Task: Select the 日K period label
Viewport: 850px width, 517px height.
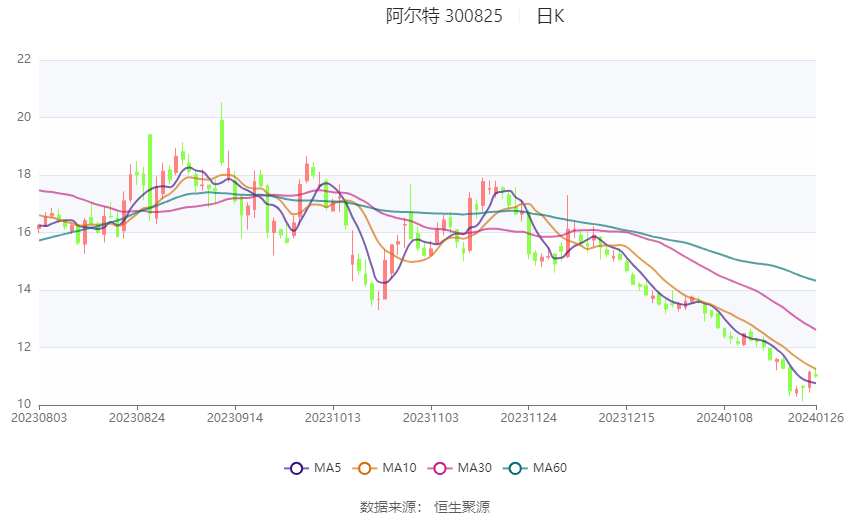Action: point(550,16)
